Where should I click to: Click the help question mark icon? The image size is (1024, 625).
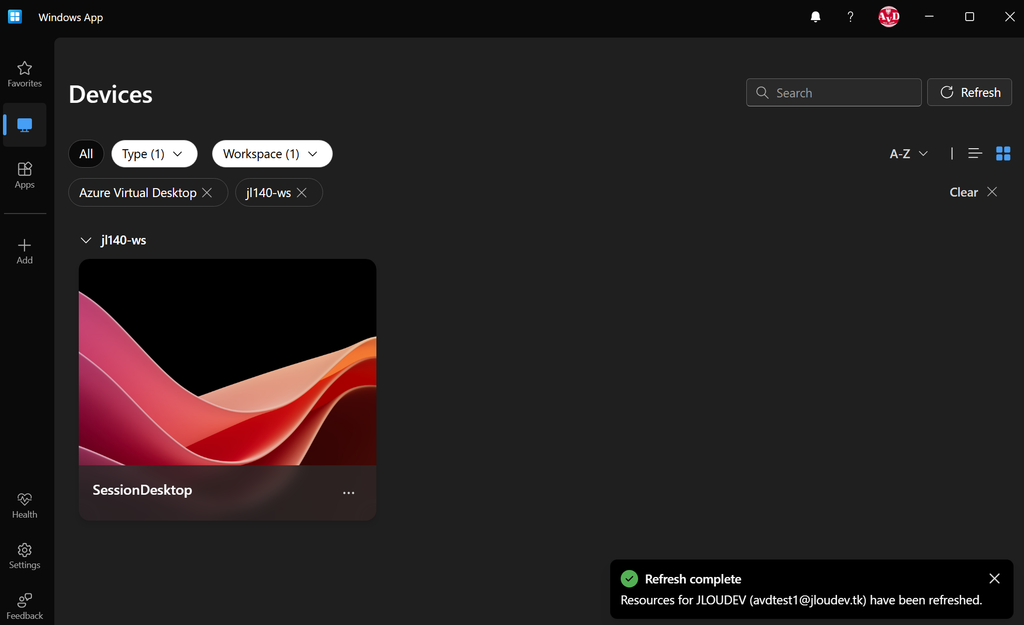(850, 17)
